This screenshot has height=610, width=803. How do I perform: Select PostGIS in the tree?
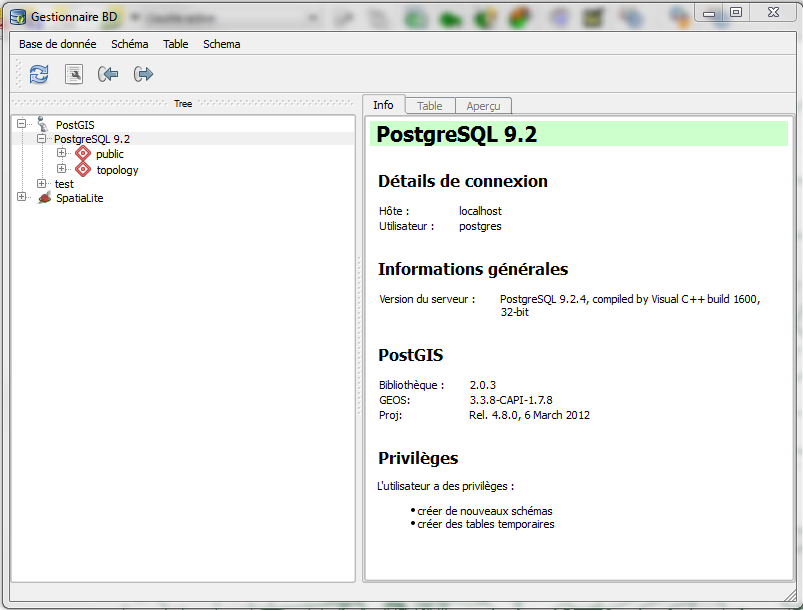75,125
